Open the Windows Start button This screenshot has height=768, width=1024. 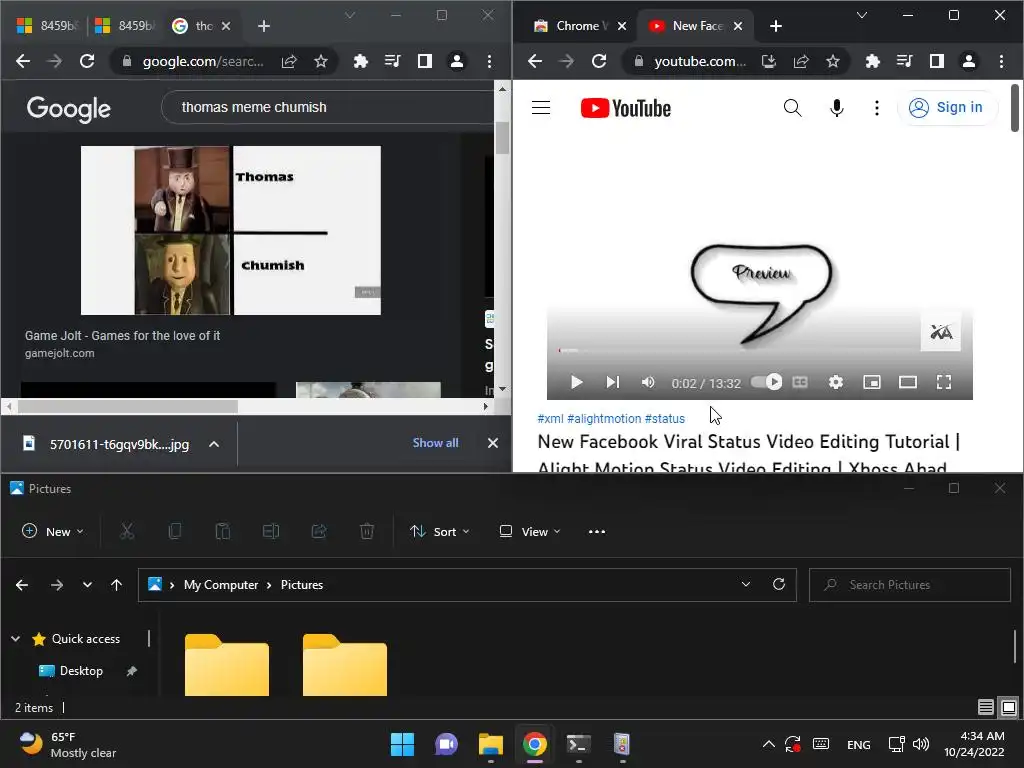[x=402, y=744]
